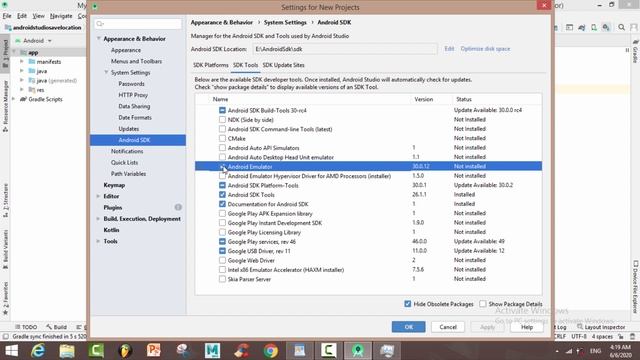Click Optimize disk space link
Image resolution: width=640 pixels, height=360 pixels.
pos(485,49)
